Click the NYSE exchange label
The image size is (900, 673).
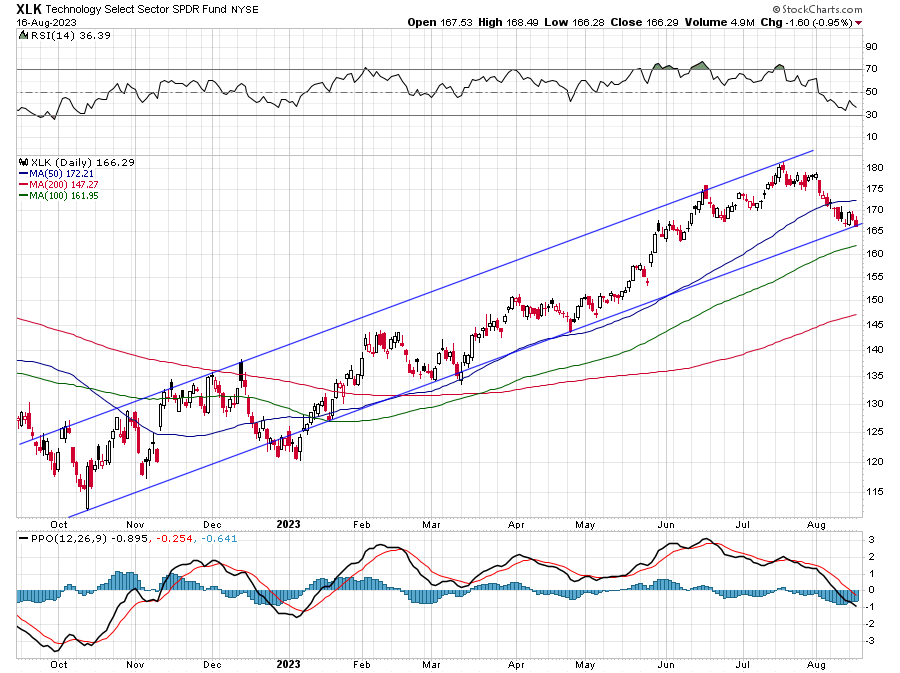(245, 10)
